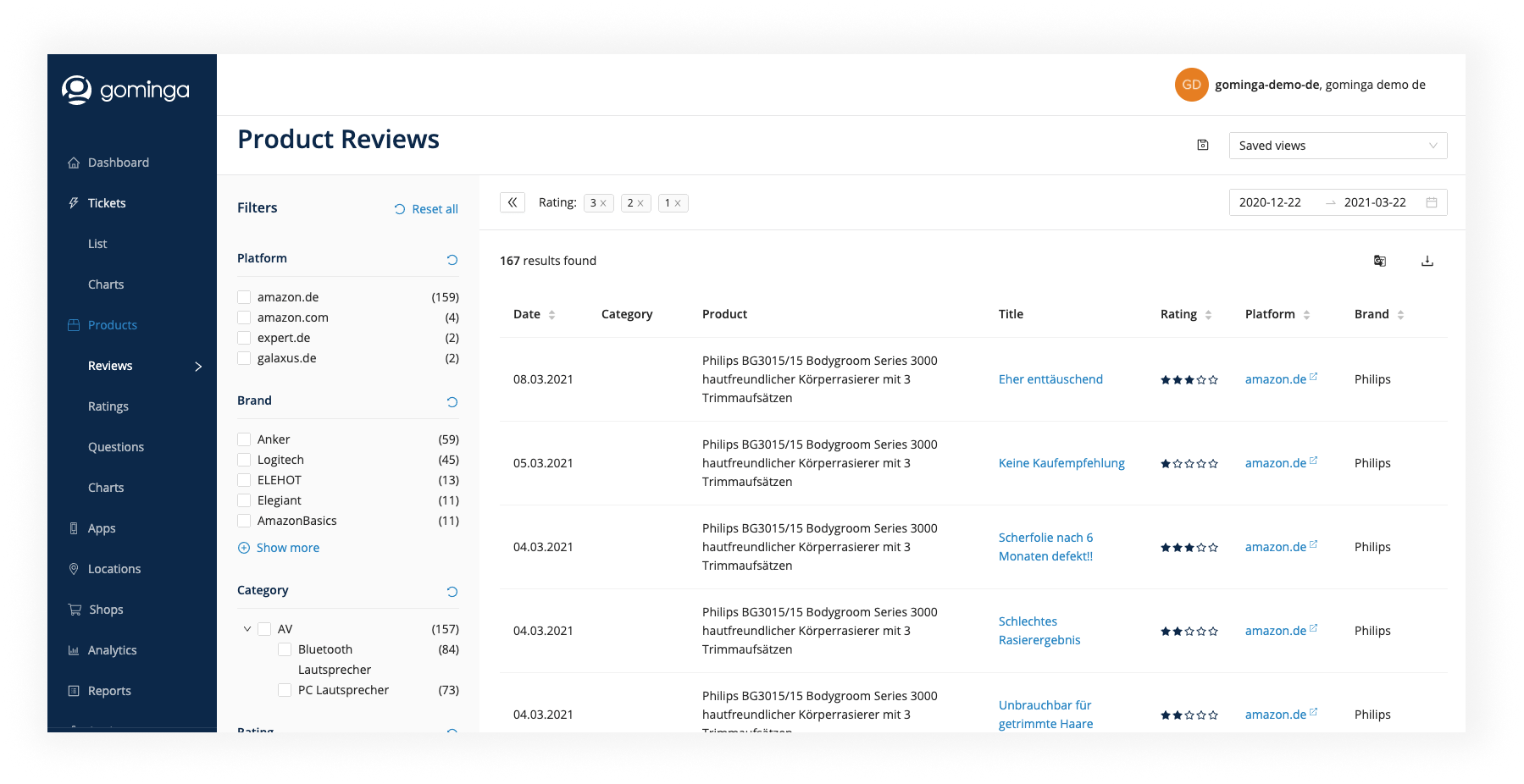Enable the Anker brand filter
Image resolution: width=1524 pixels, height=784 pixels.
click(x=244, y=439)
